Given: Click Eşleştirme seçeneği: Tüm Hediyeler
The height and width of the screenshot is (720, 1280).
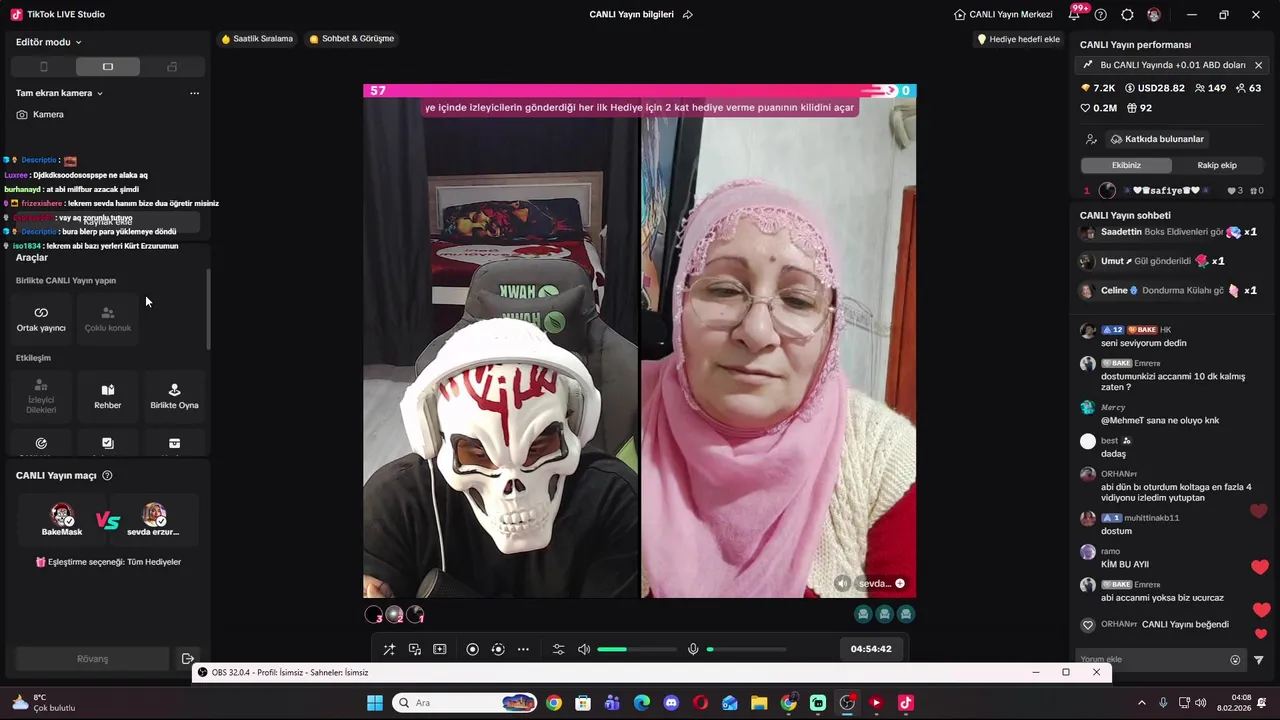Looking at the screenshot, I should click(108, 562).
